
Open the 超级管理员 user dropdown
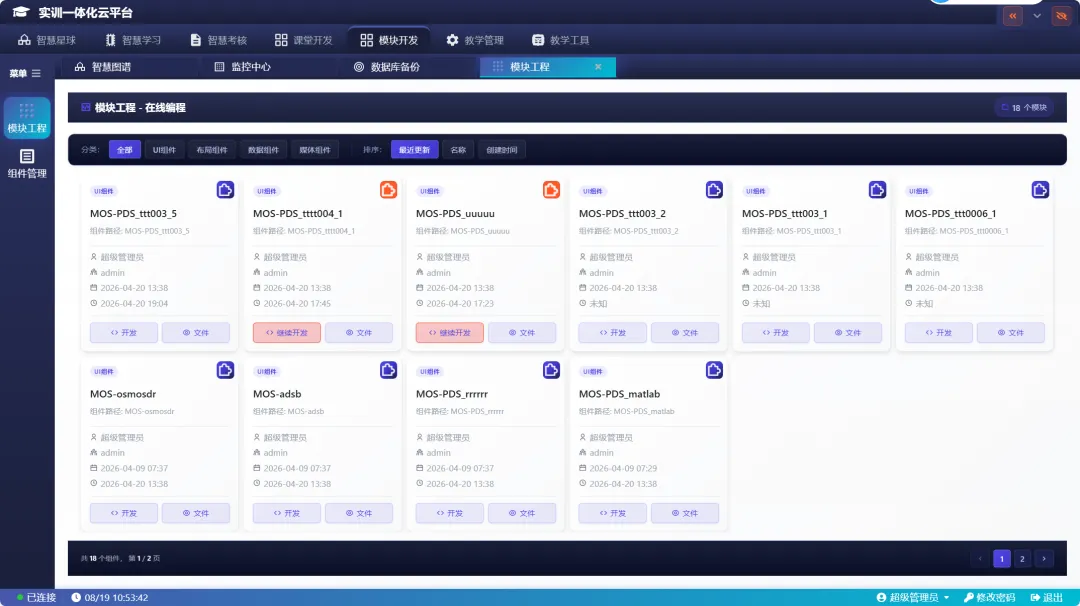913,597
